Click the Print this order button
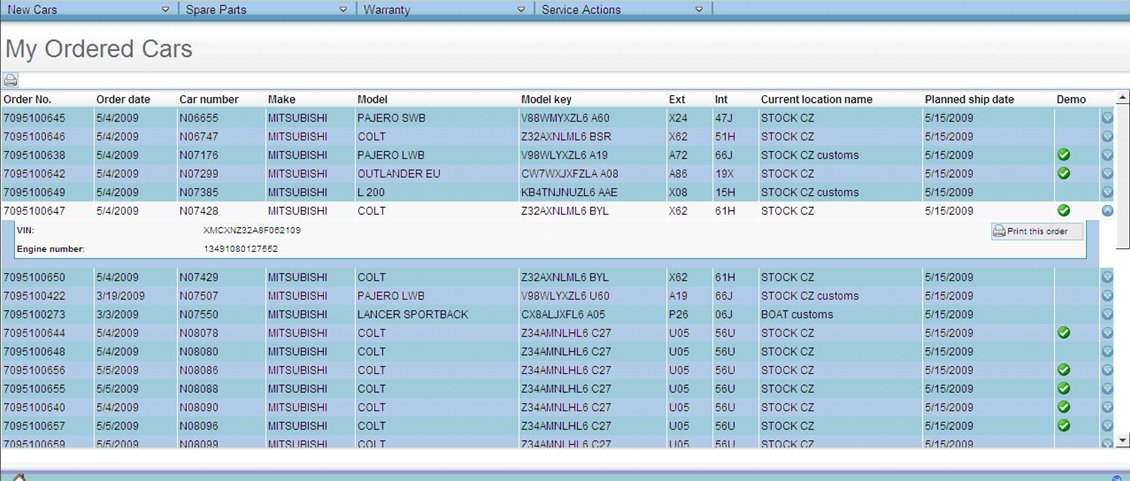 coord(1037,231)
